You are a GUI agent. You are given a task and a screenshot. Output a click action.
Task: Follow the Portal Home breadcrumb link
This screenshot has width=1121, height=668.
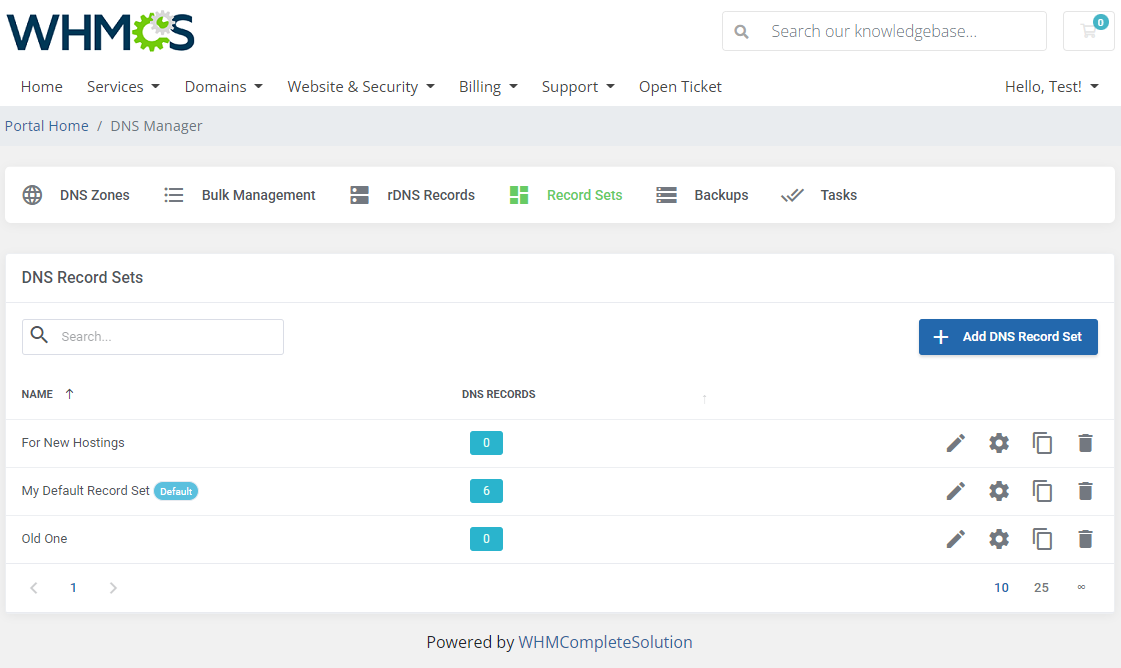click(x=46, y=126)
